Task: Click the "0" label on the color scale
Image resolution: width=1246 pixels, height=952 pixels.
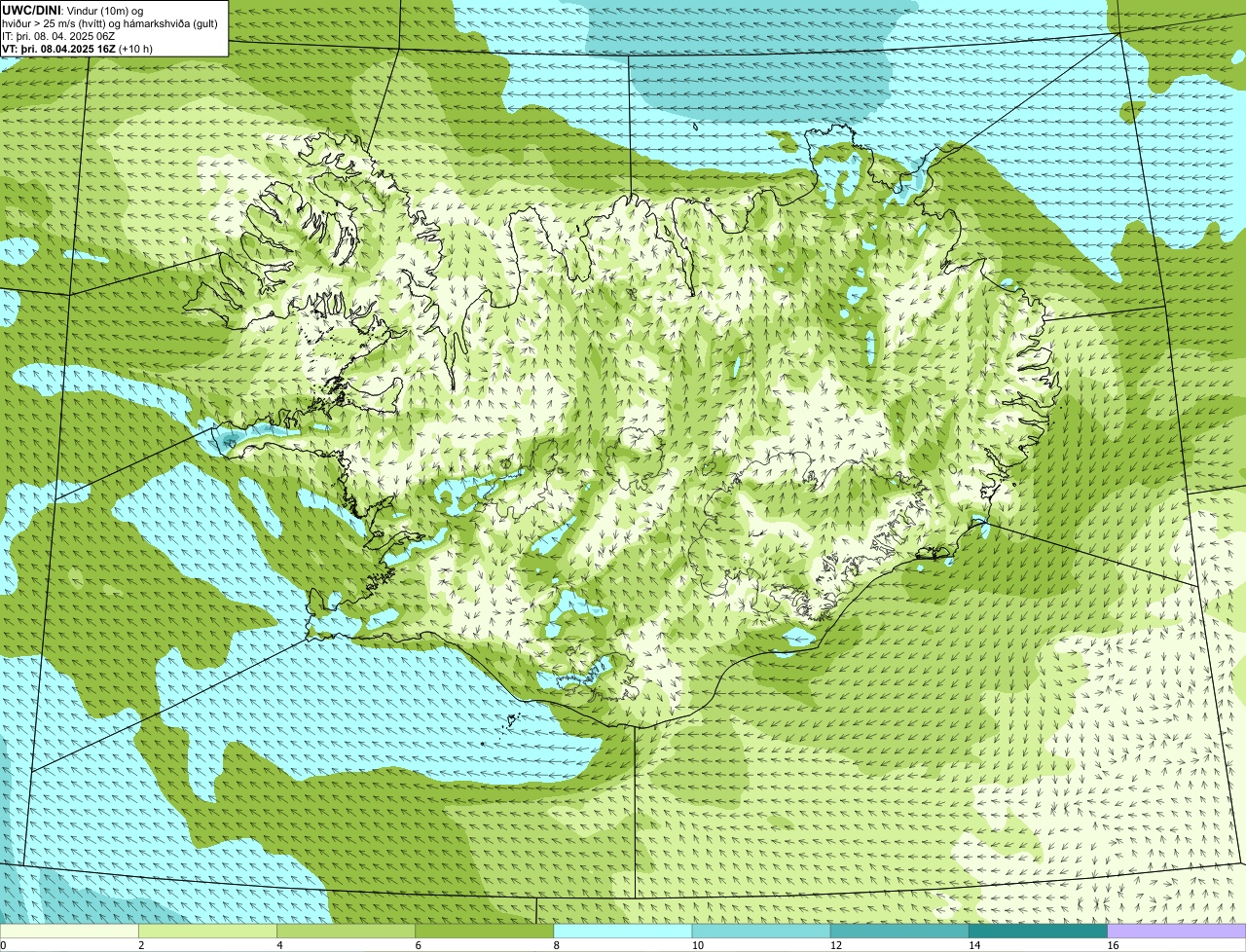Action: coord(3,945)
